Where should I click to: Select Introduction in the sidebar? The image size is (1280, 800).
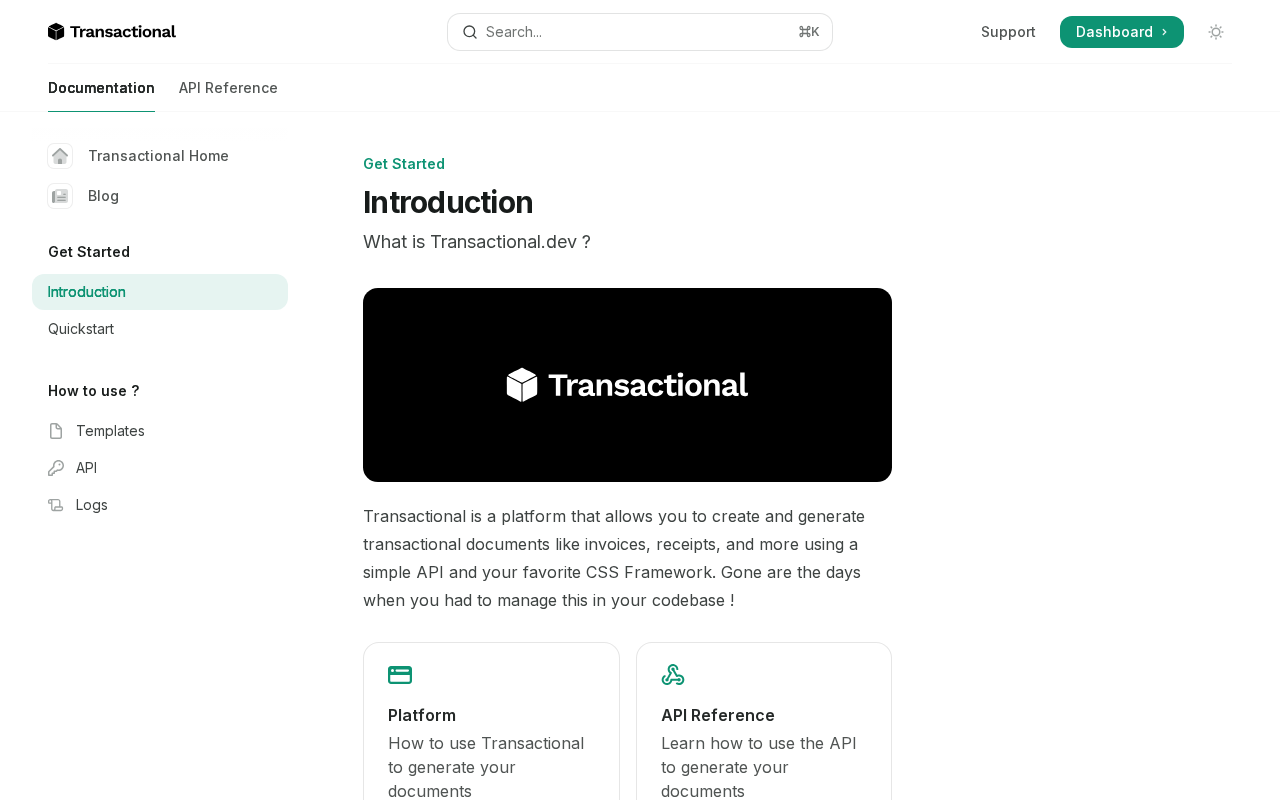tap(87, 292)
